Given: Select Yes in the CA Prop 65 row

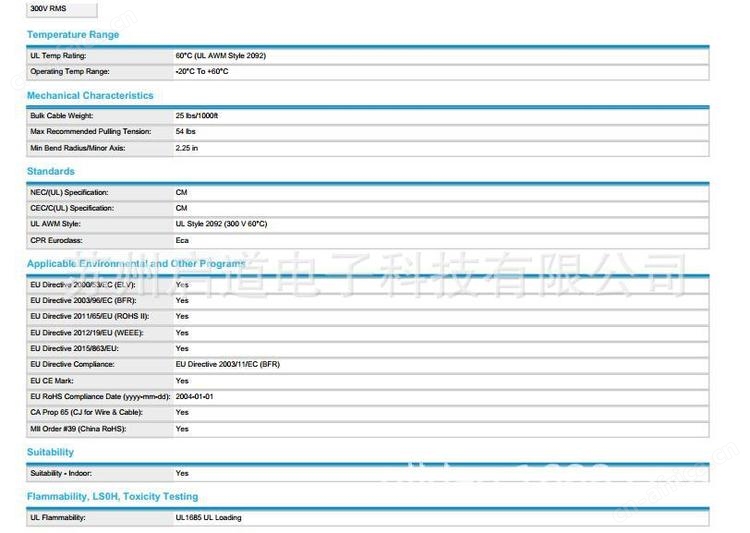Looking at the screenshot, I should [x=182, y=412].
